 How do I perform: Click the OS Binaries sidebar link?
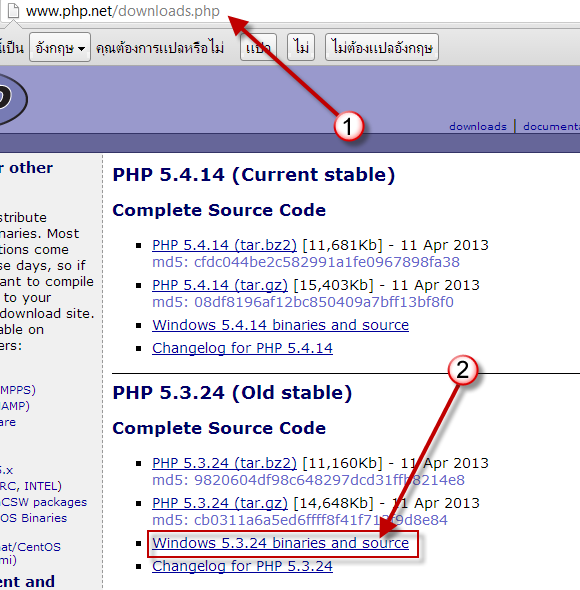coord(33,518)
